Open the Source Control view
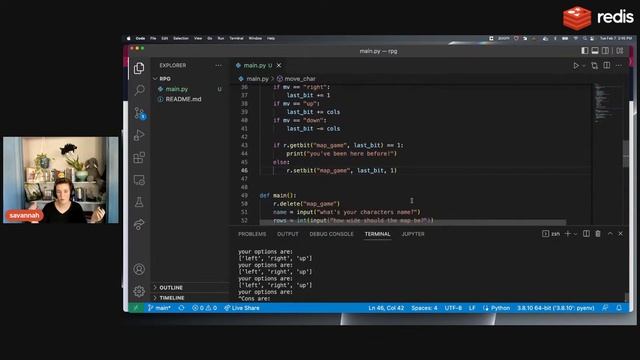This screenshot has height=360, width=640. click(139, 113)
